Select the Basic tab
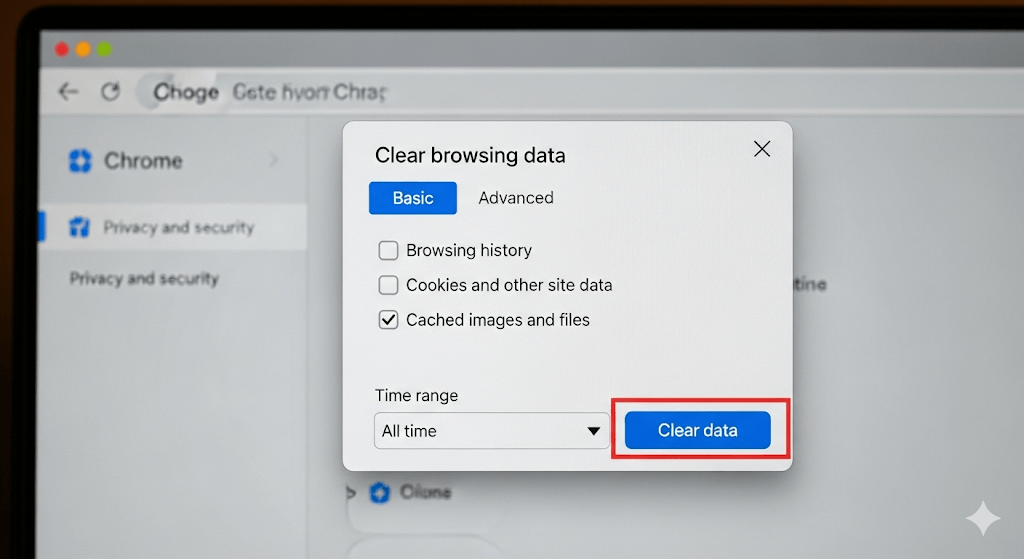The width and height of the screenshot is (1024, 559). pyautogui.click(x=413, y=198)
